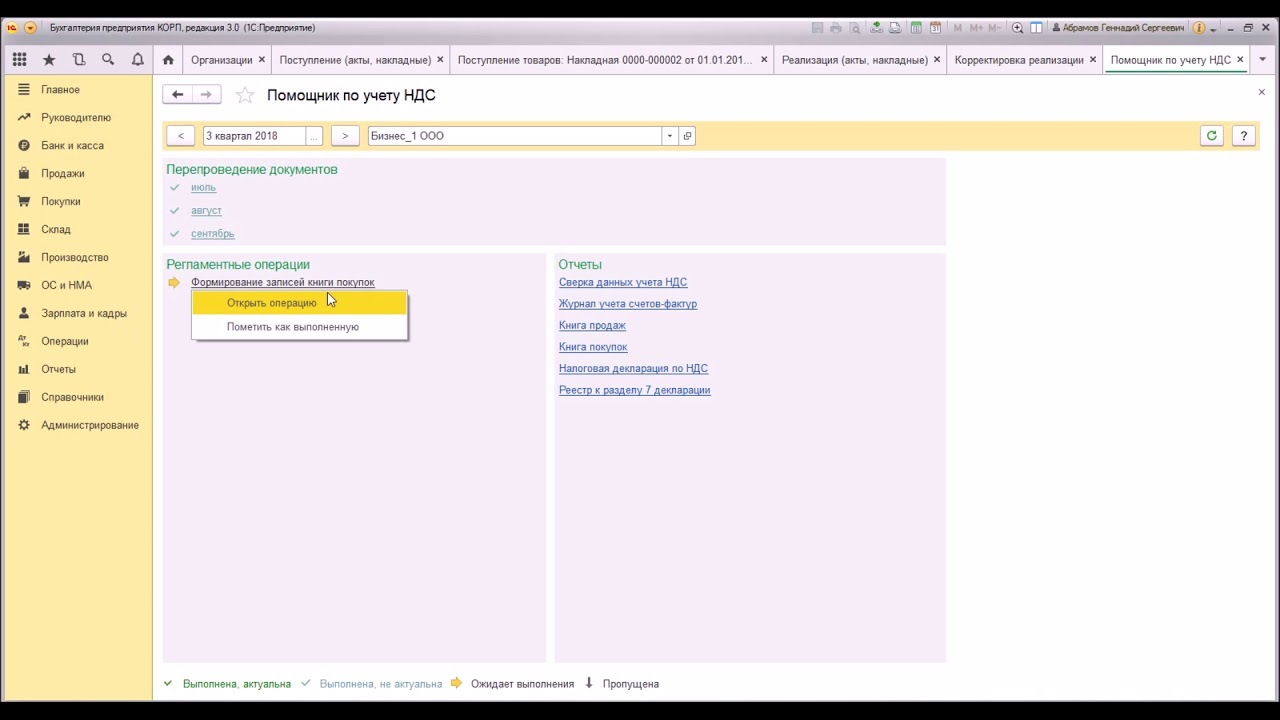Viewport: 1280px width, 720px height.
Task: Open calendar icon in title bar
Action: 936,28
